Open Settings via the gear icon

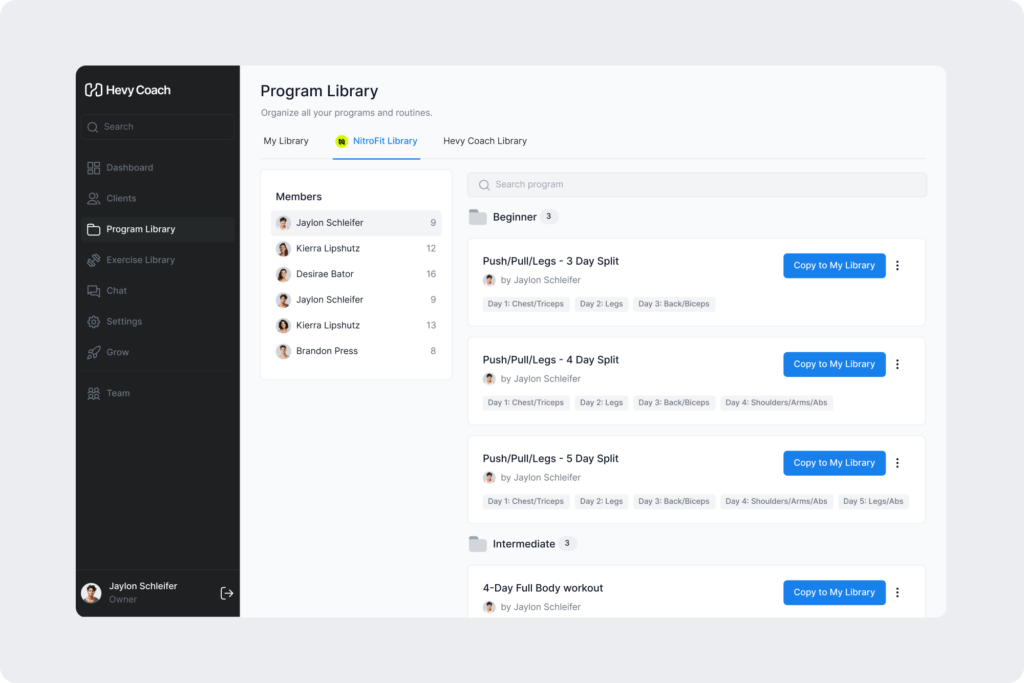coord(92,321)
